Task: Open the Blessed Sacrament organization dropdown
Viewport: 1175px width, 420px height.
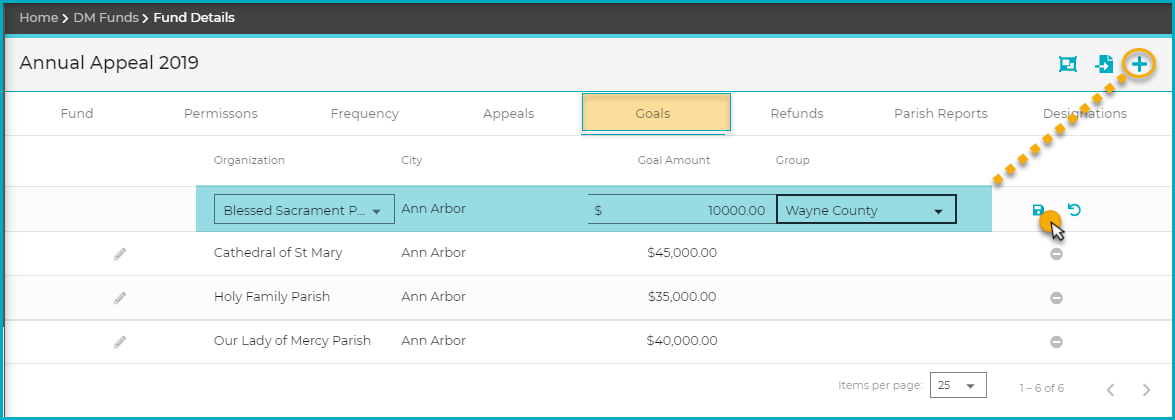Action: point(304,209)
